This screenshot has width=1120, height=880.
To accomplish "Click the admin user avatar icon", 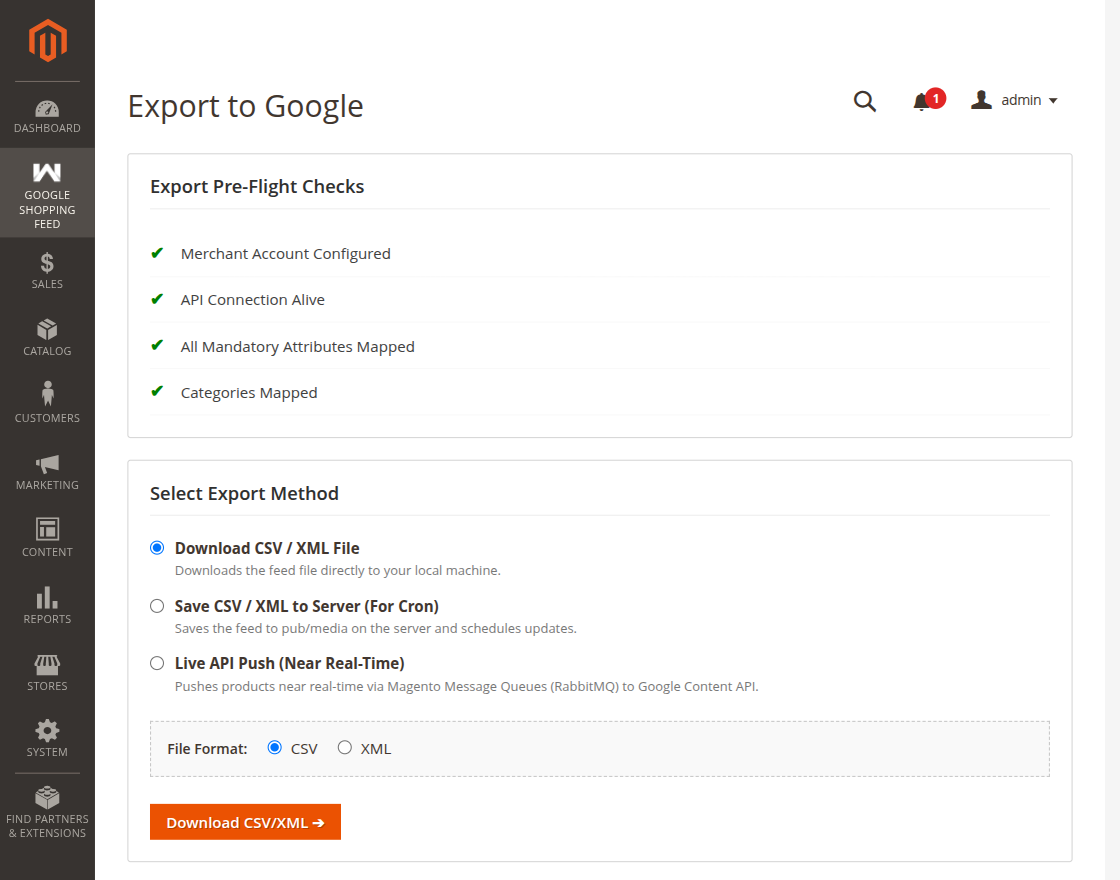I will [x=981, y=100].
